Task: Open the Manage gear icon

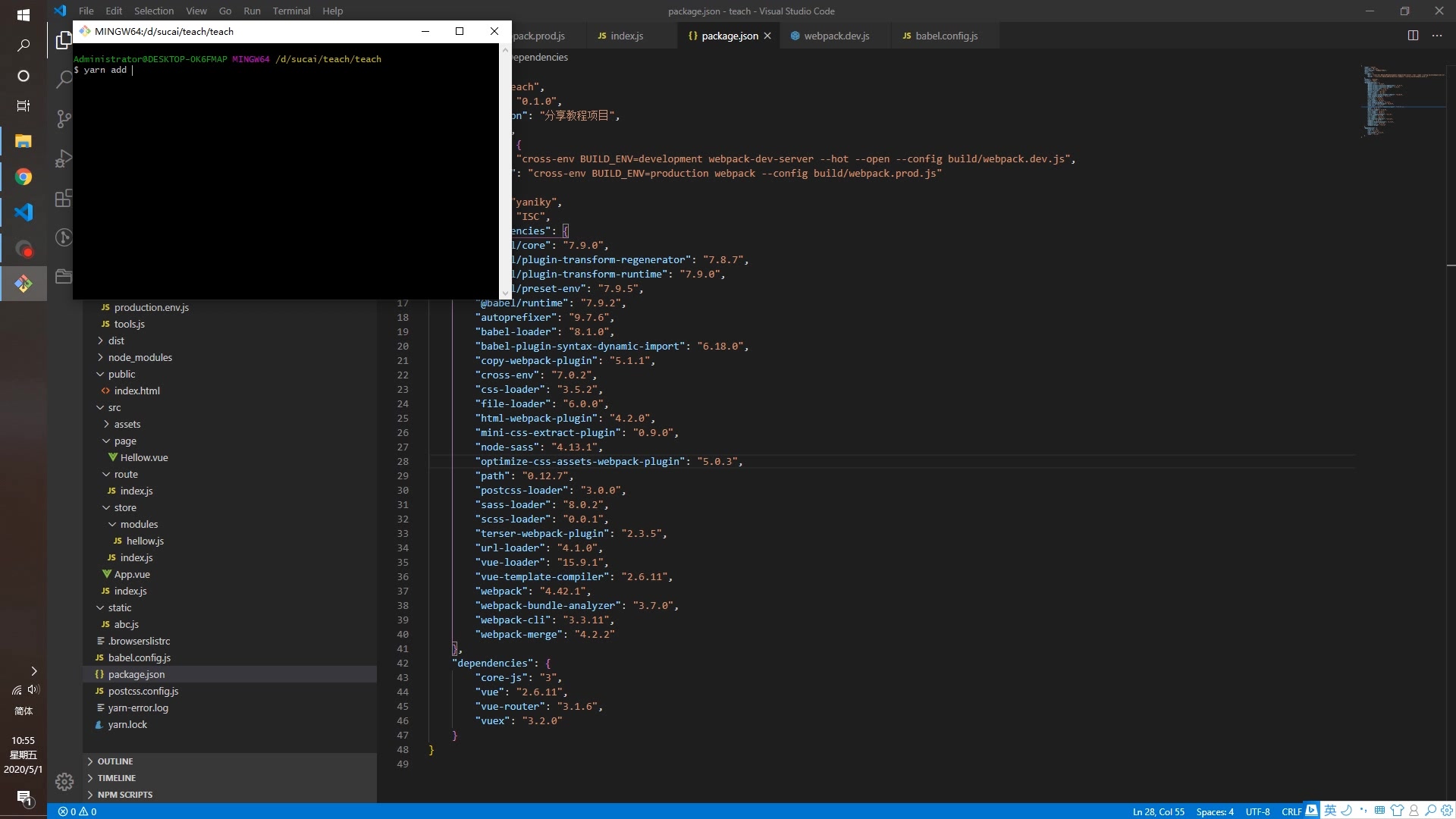Action: [64, 781]
